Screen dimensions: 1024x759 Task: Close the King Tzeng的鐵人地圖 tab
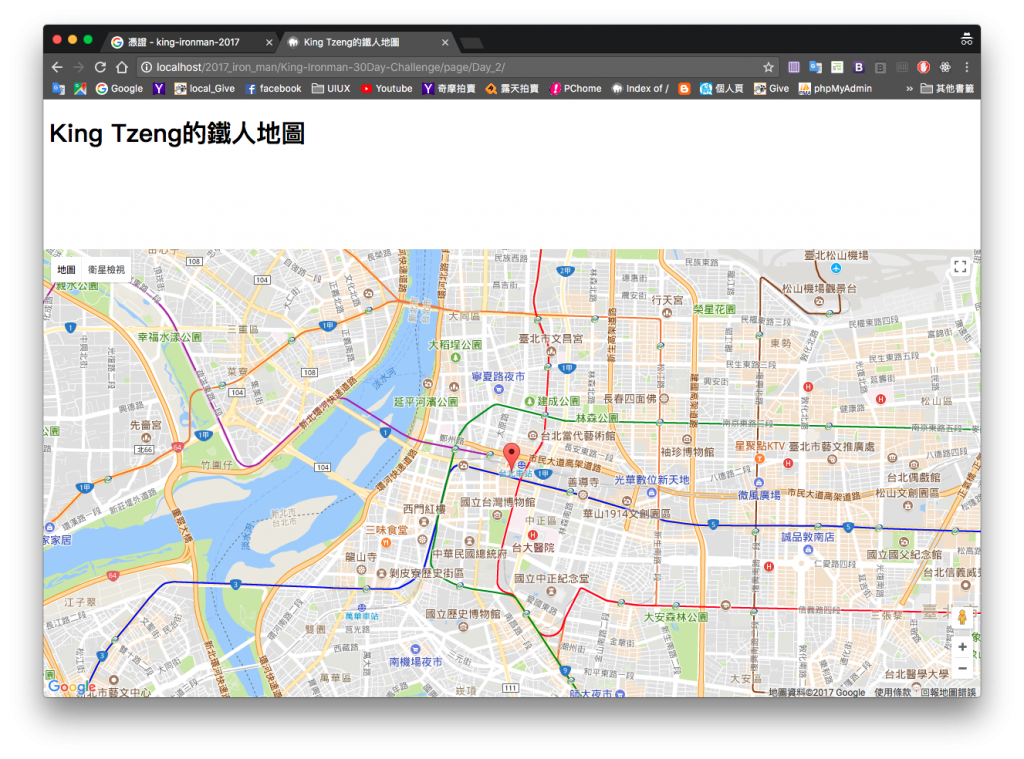(445, 42)
